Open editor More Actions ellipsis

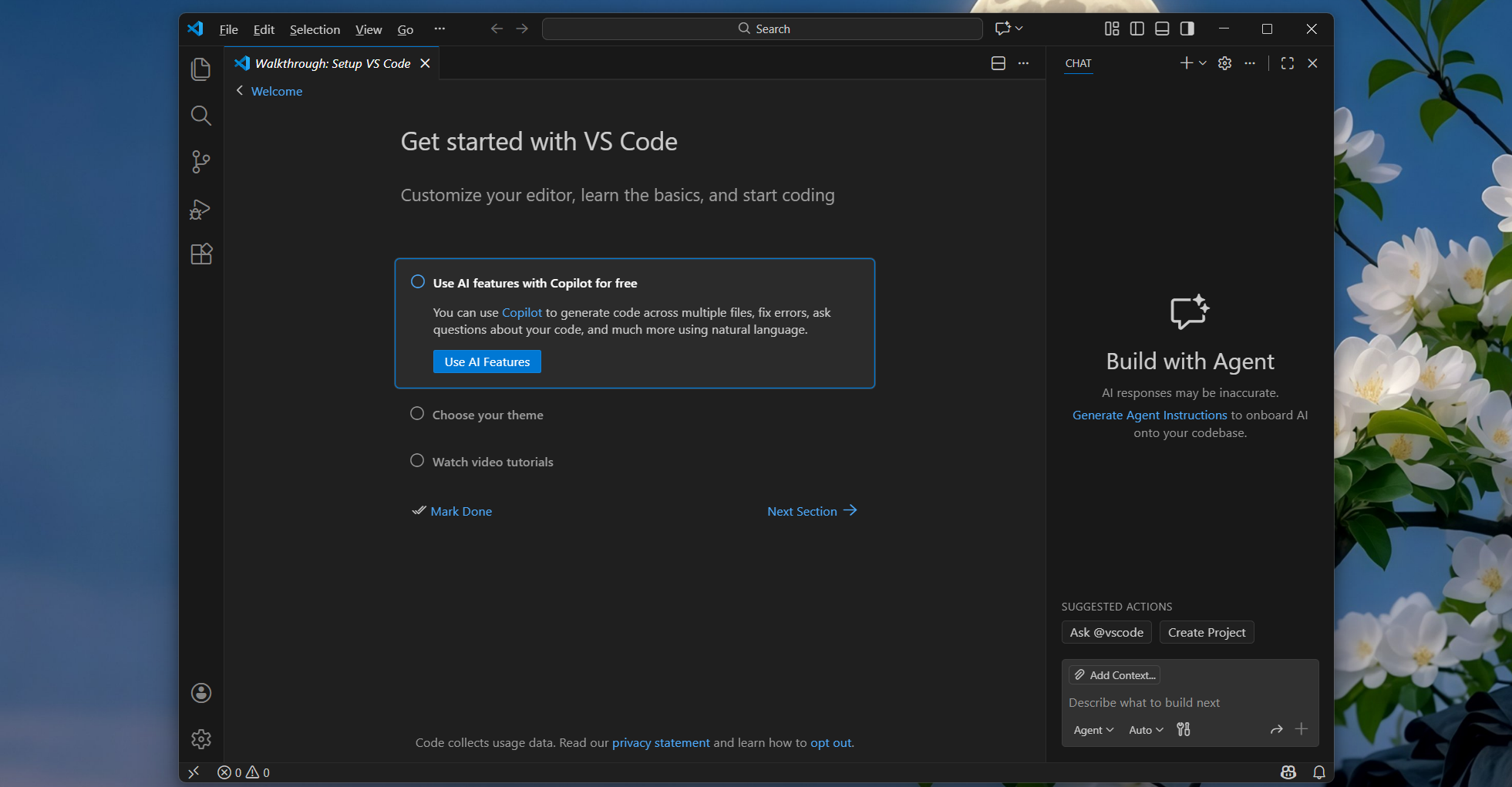(x=1023, y=63)
